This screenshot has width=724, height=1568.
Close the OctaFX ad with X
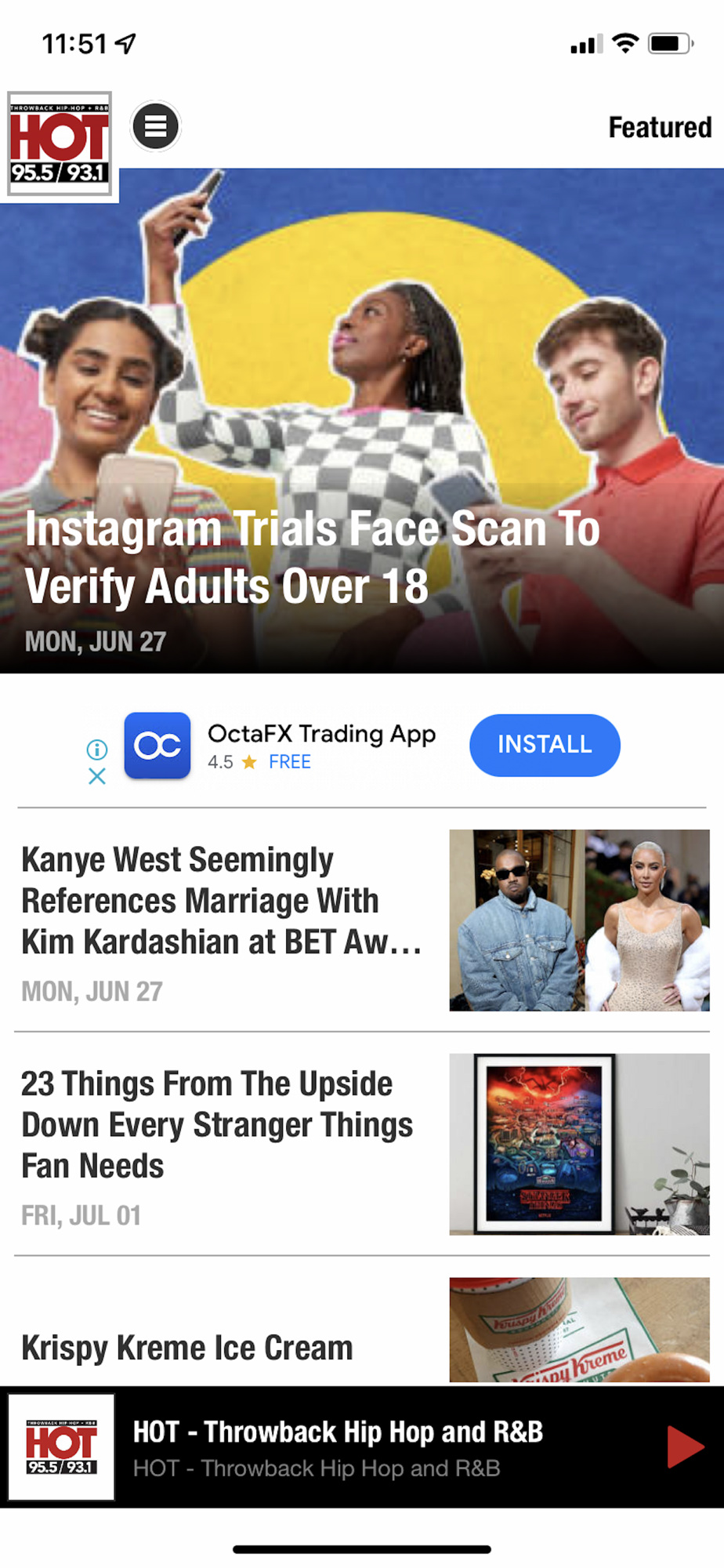[x=97, y=776]
